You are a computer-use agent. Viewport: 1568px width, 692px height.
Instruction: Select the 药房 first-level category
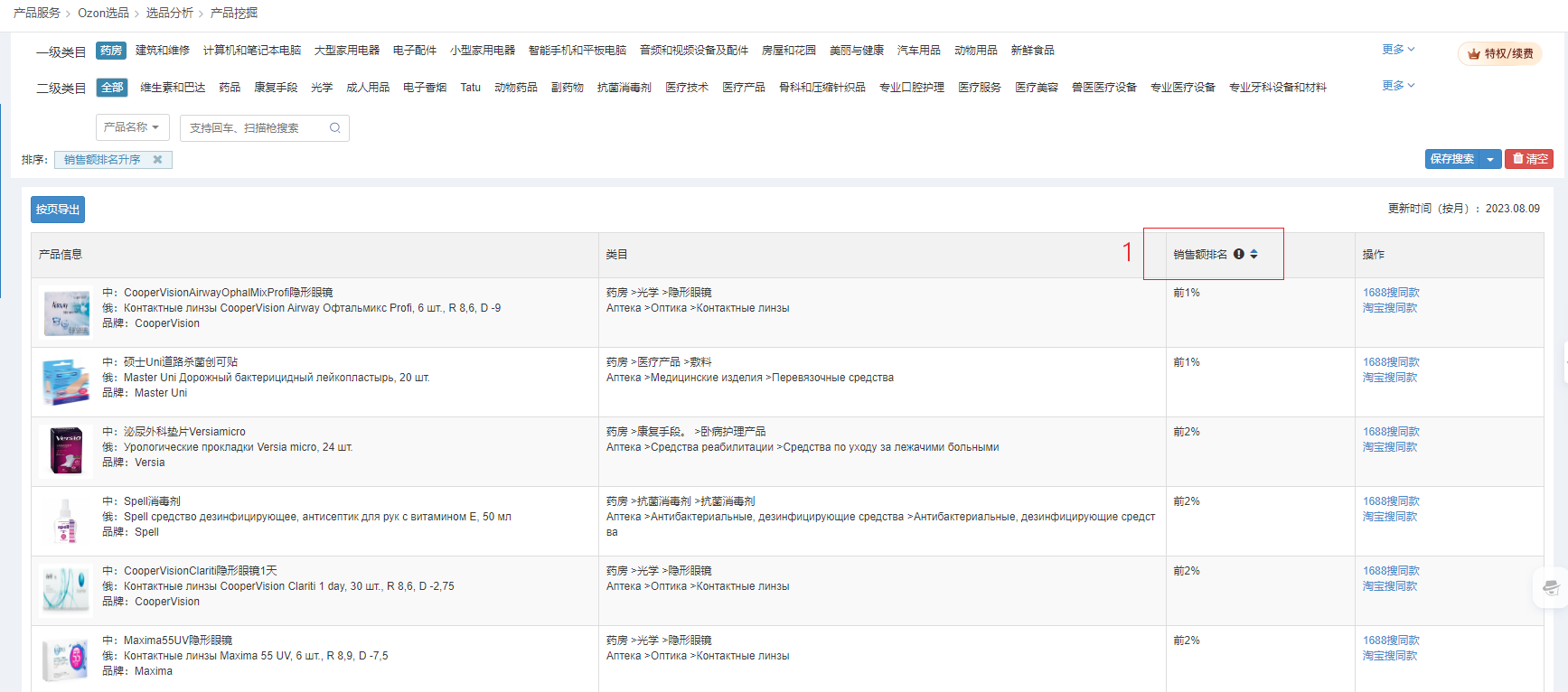(x=111, y=51)
